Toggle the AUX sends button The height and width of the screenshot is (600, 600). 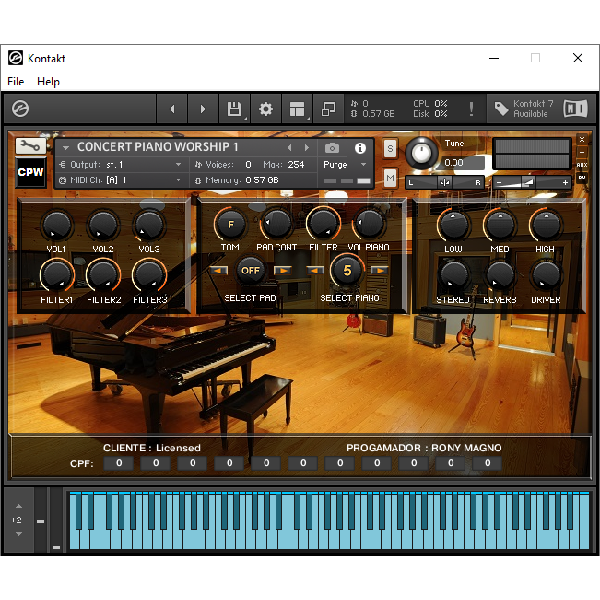coord(582,165)
